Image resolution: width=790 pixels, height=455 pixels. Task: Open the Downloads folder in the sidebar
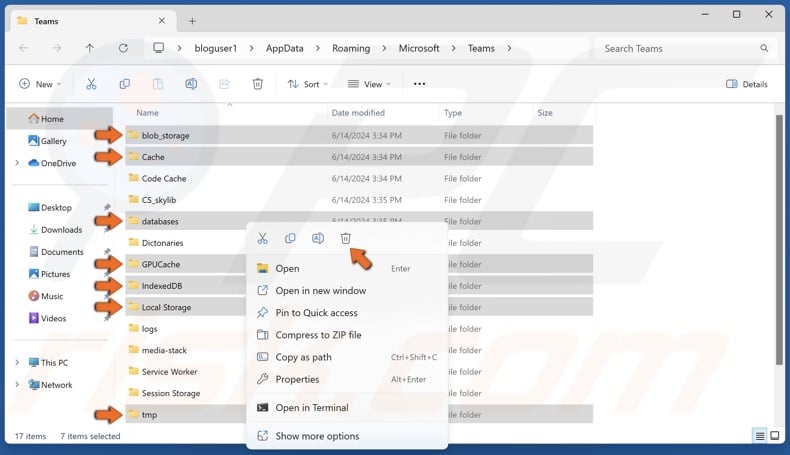click(55, 230)
